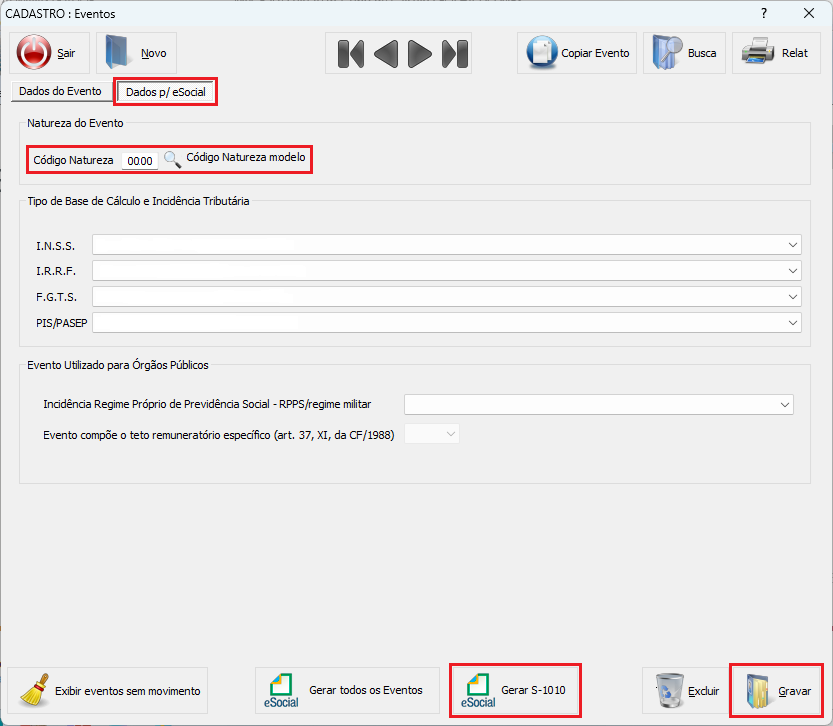
Task: Jump to the last record arrow
Action: coord(455,53)
